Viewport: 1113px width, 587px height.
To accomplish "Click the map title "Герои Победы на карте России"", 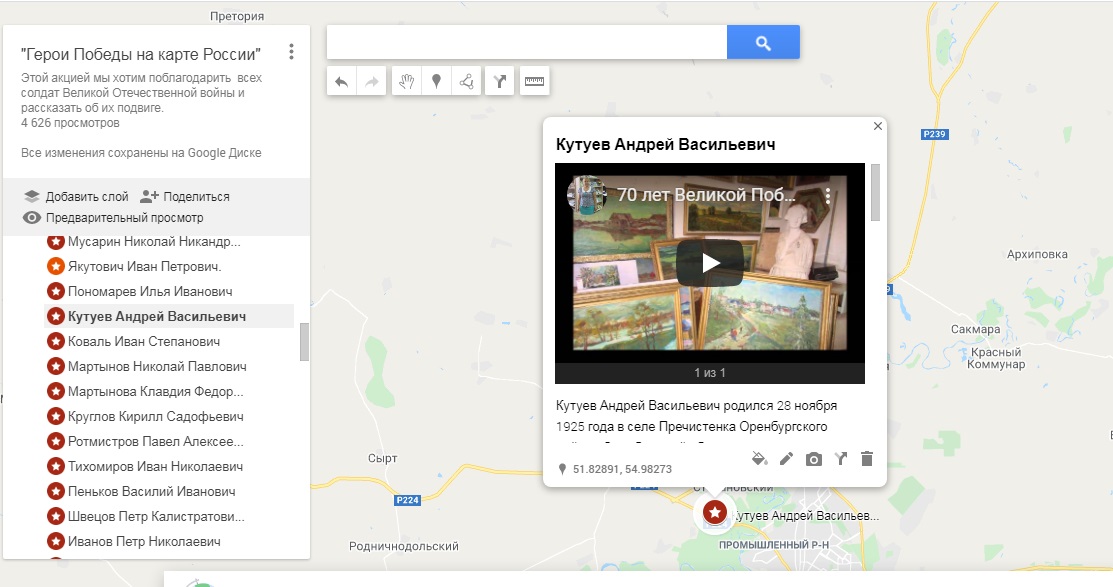I will pos(141,55).
